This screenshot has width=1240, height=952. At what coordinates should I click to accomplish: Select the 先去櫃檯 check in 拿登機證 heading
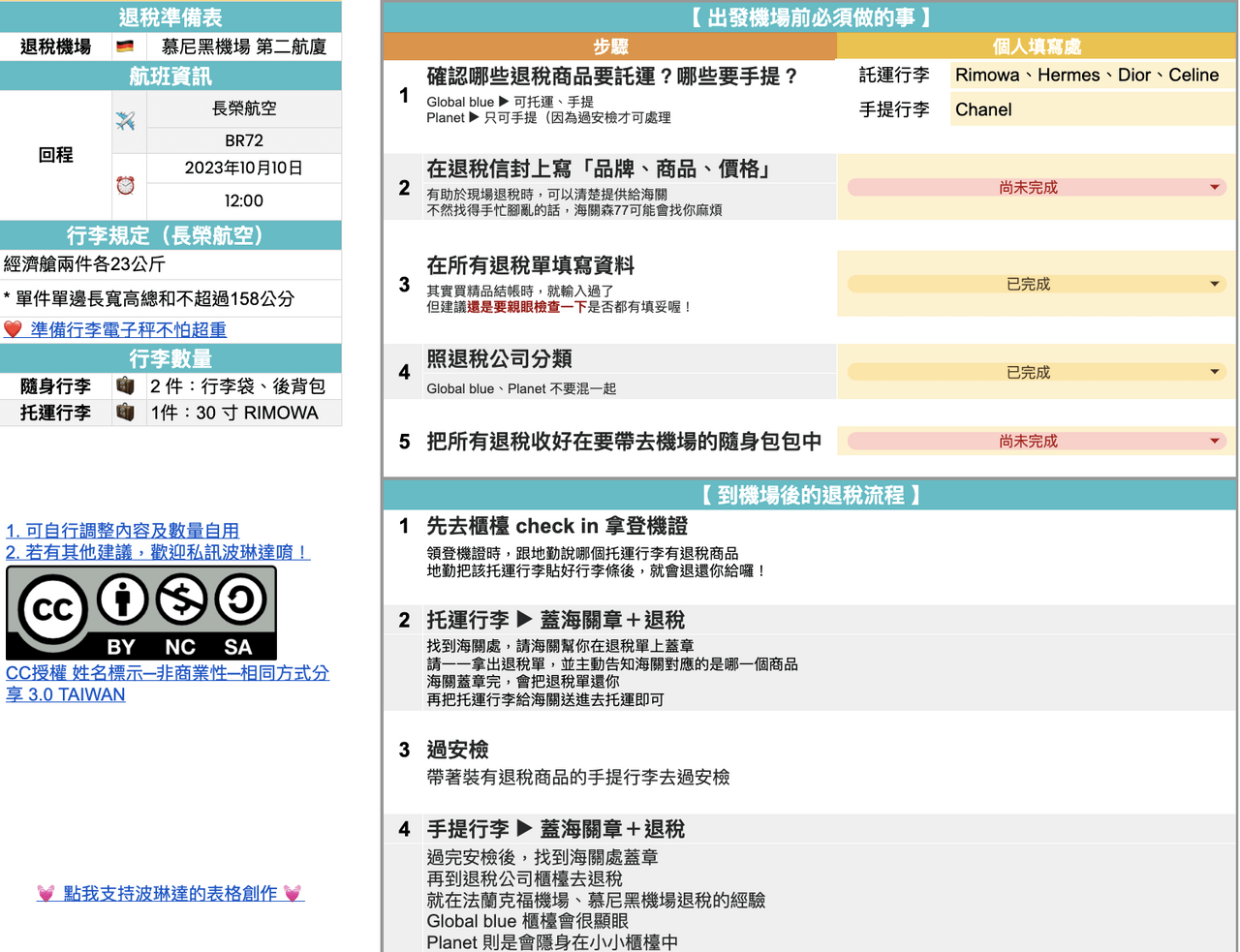(x=557, y=526)
